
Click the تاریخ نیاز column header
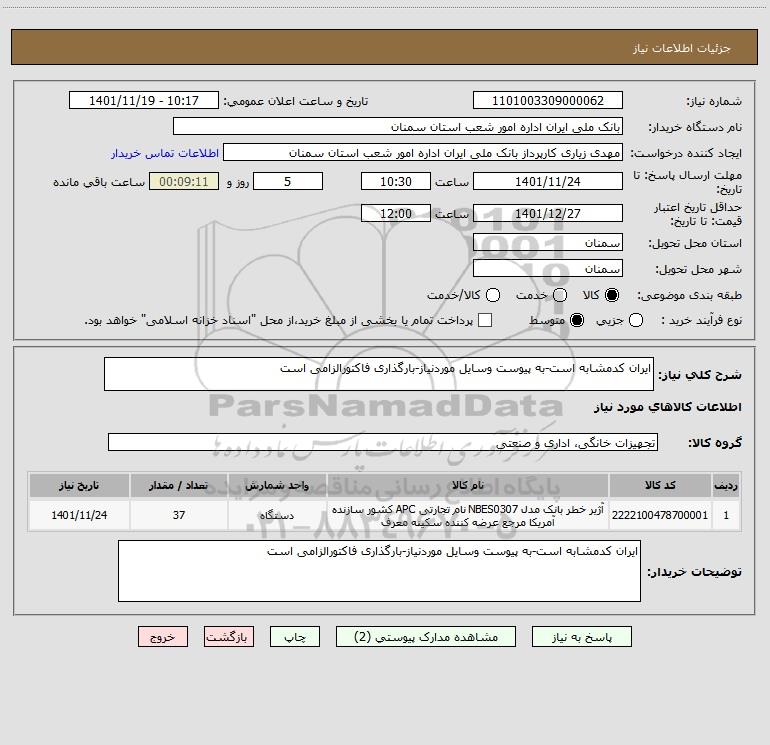coord(79,486)
